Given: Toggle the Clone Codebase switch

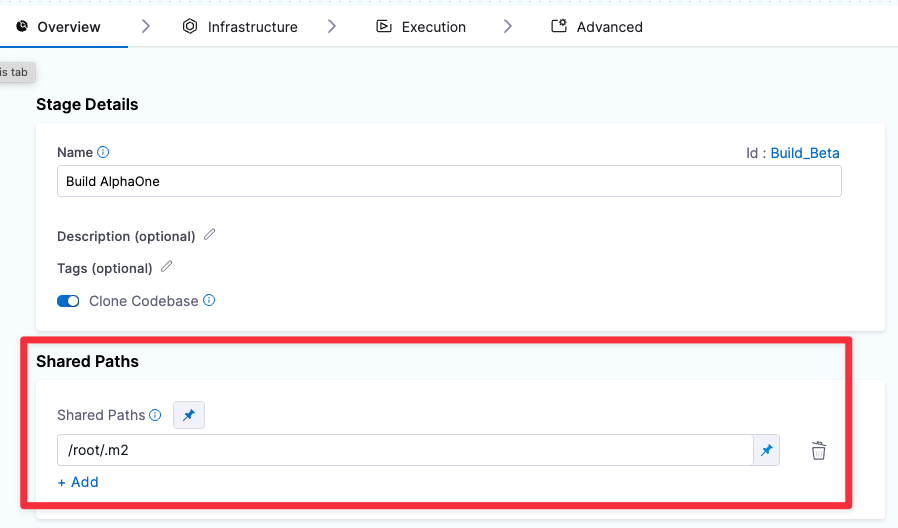Looking at the screenshot, I should tap(68, 301).
